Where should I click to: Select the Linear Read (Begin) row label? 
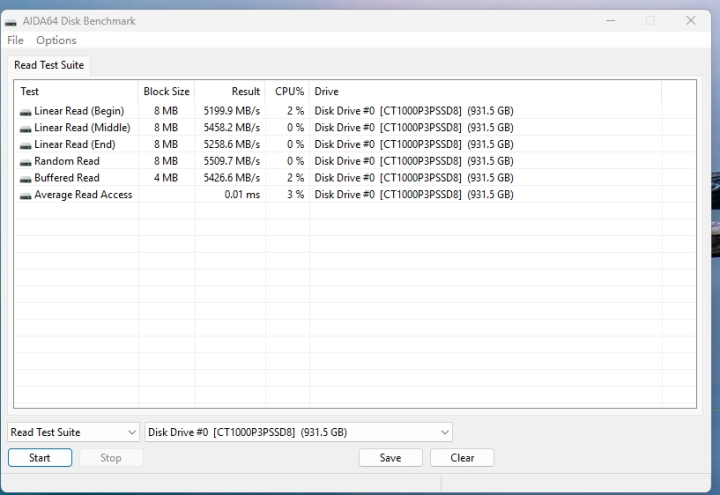coord(79,111)
